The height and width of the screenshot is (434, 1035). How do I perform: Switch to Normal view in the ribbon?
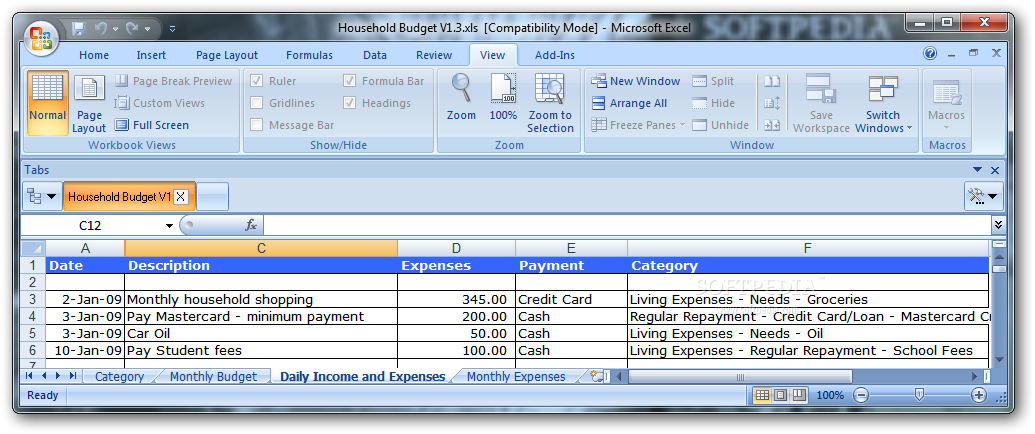pyautogui.click(x=48, y=102)
